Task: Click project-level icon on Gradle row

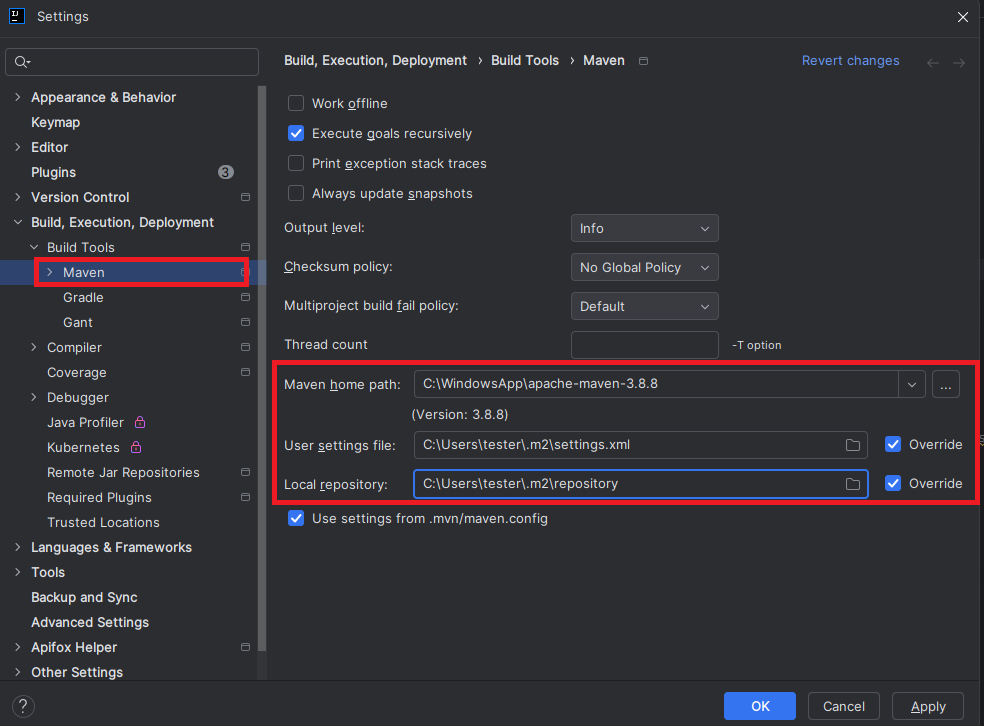Action: [x=246, y=297]
